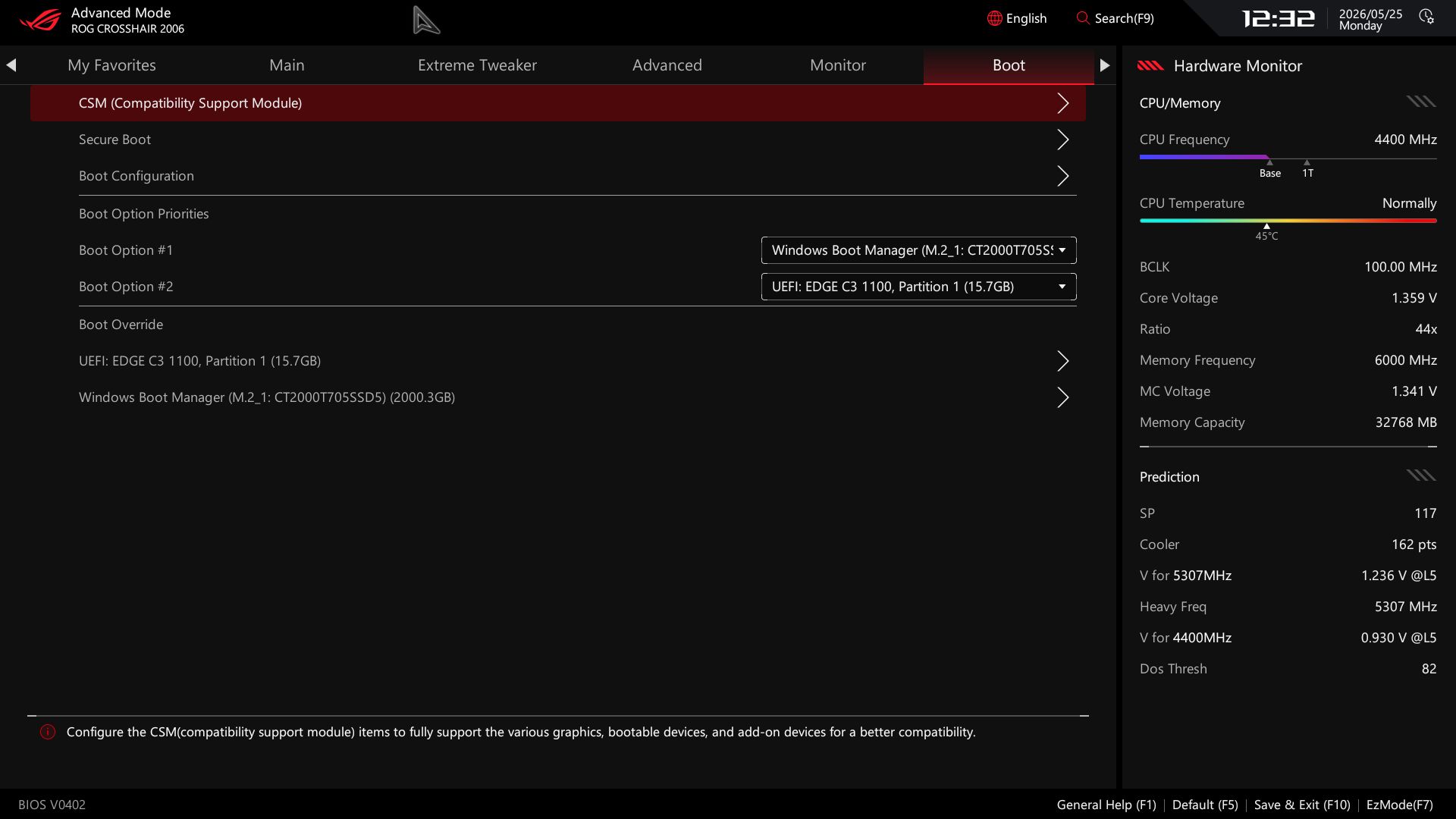Viewport: 1456px width, 819px height.
Task: Click the Hardware Monitor stripes icon
Action: click(x=1150, y=66)
